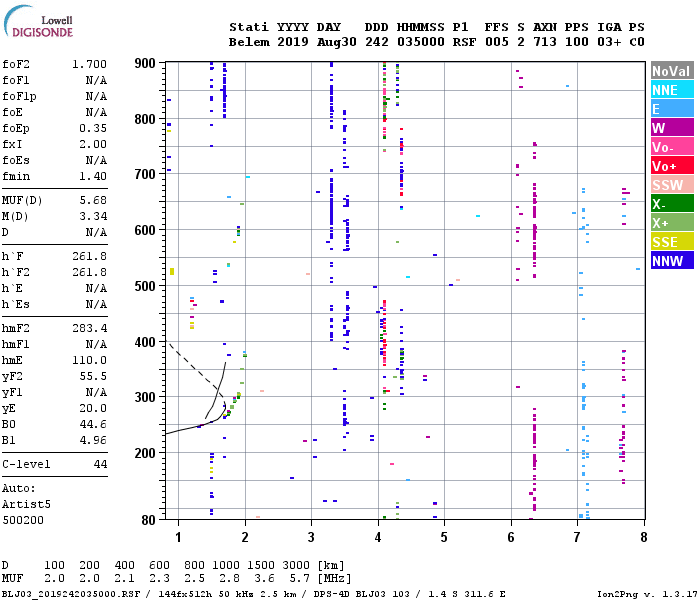This screenshot has width=700, height=600.
Task: Click the Ion2Png version text
Action: tap(647, 594)
